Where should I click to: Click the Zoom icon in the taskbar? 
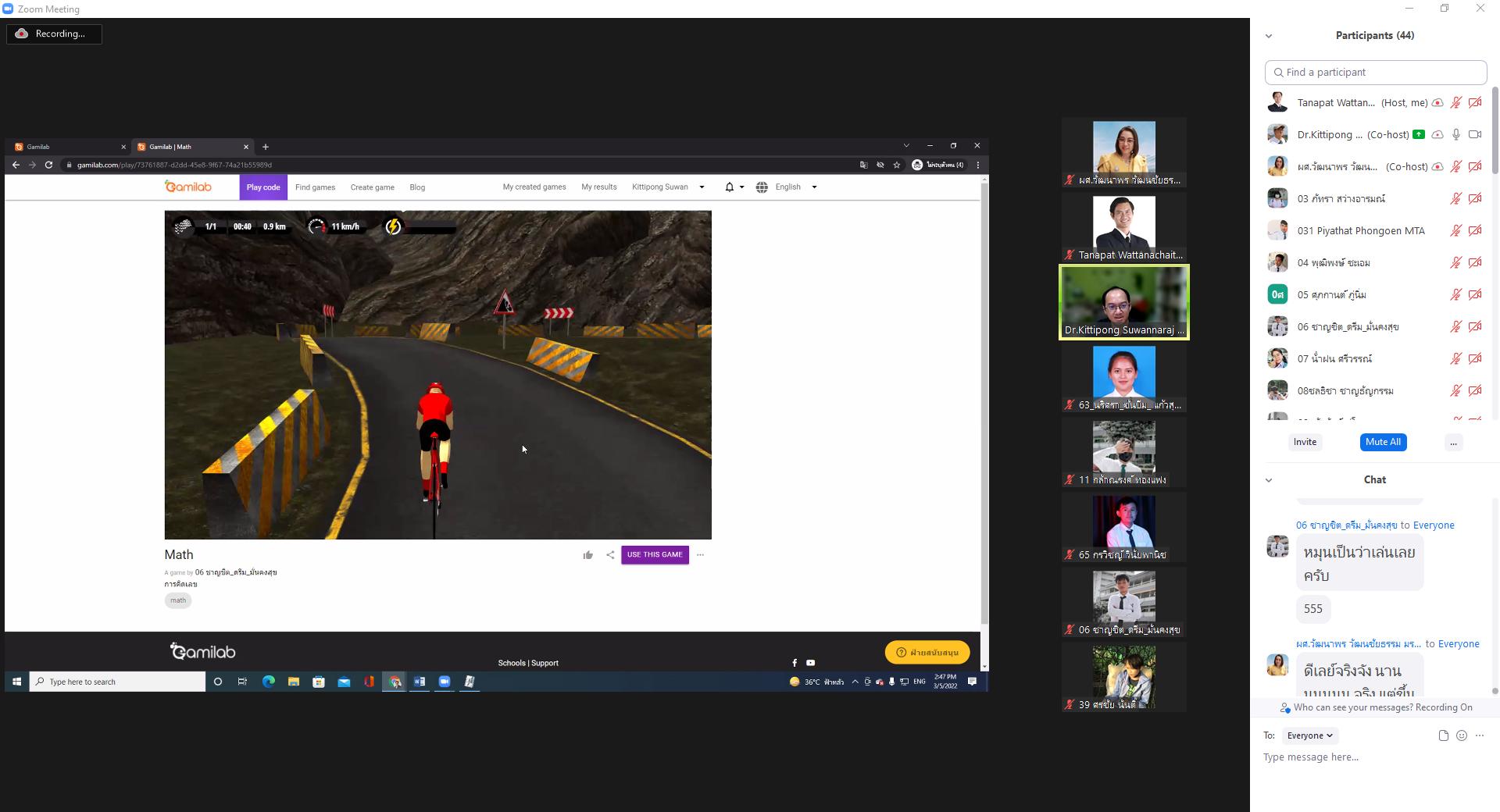click(445, 682)
